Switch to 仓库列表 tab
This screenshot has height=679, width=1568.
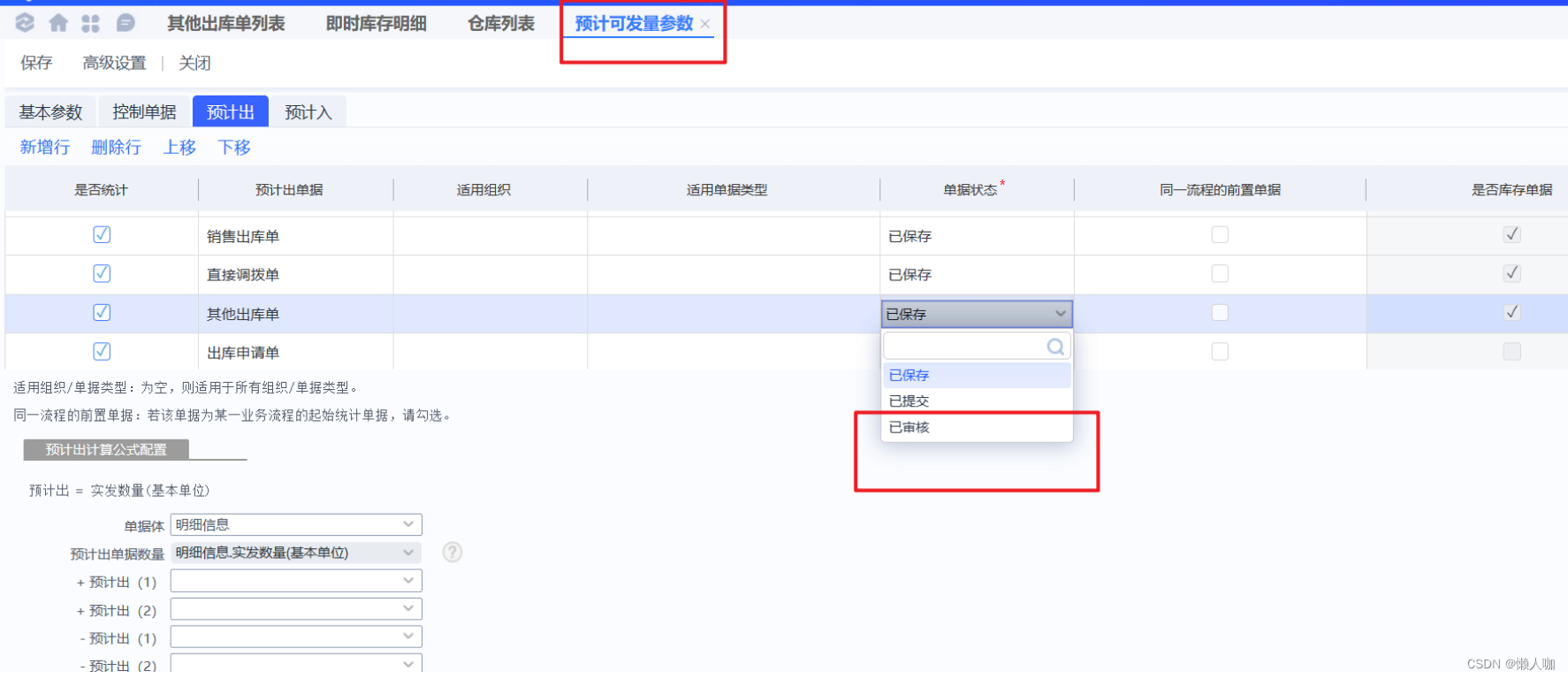click(501, 24)
